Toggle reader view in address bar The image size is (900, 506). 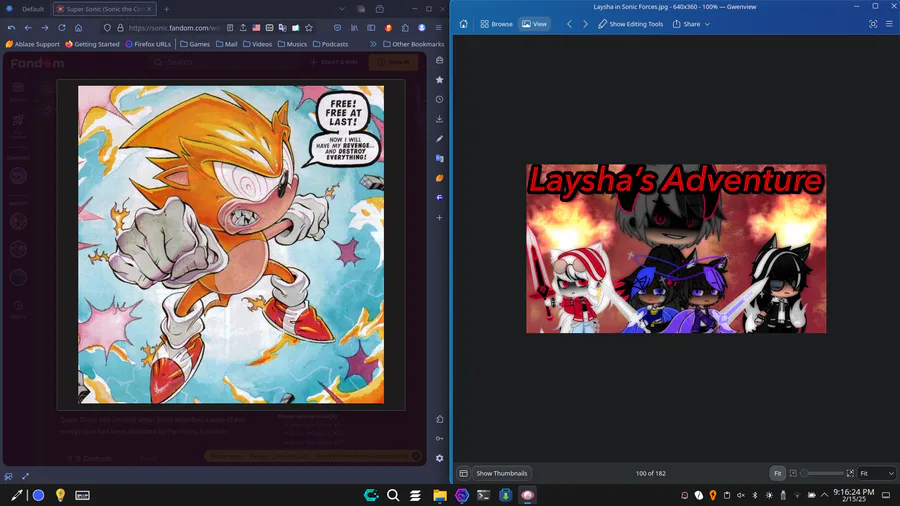(x=230, y=28)
